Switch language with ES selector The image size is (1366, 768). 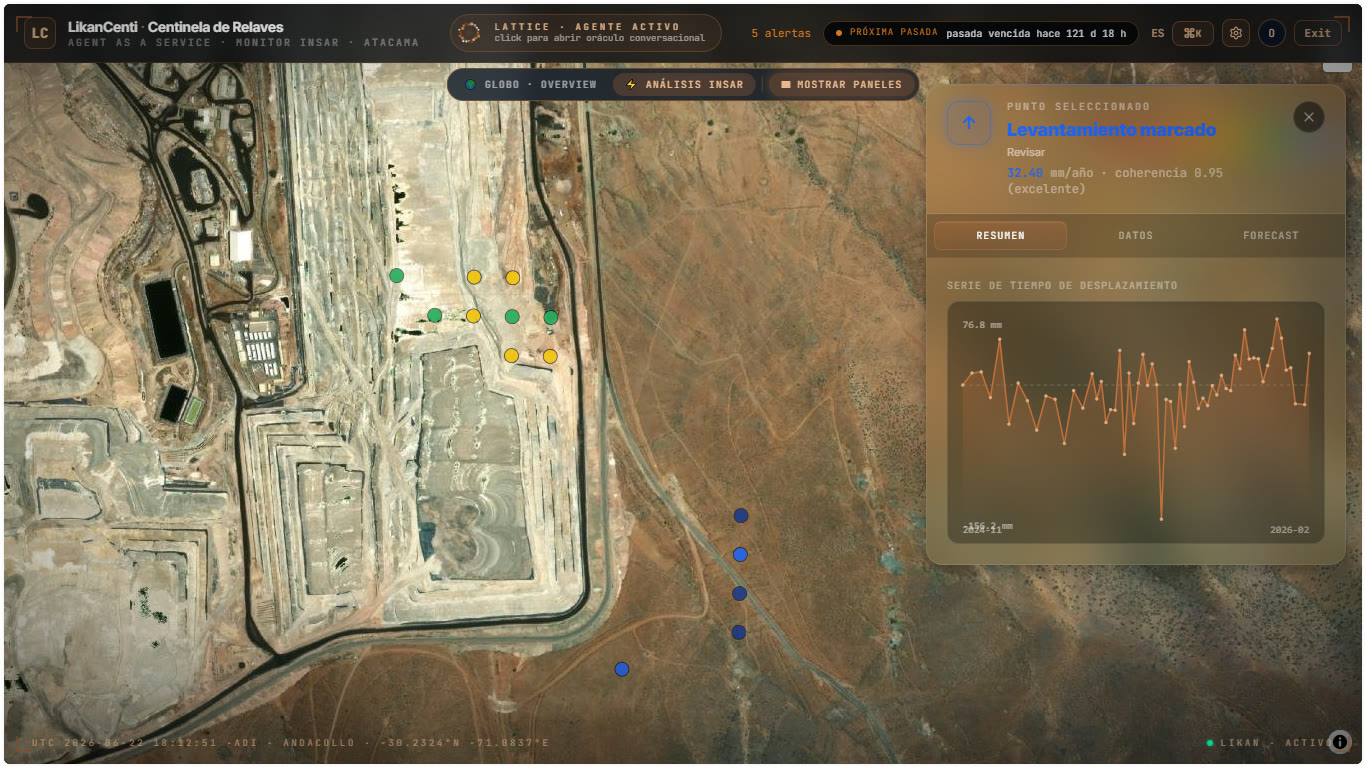click(1158, 33)
